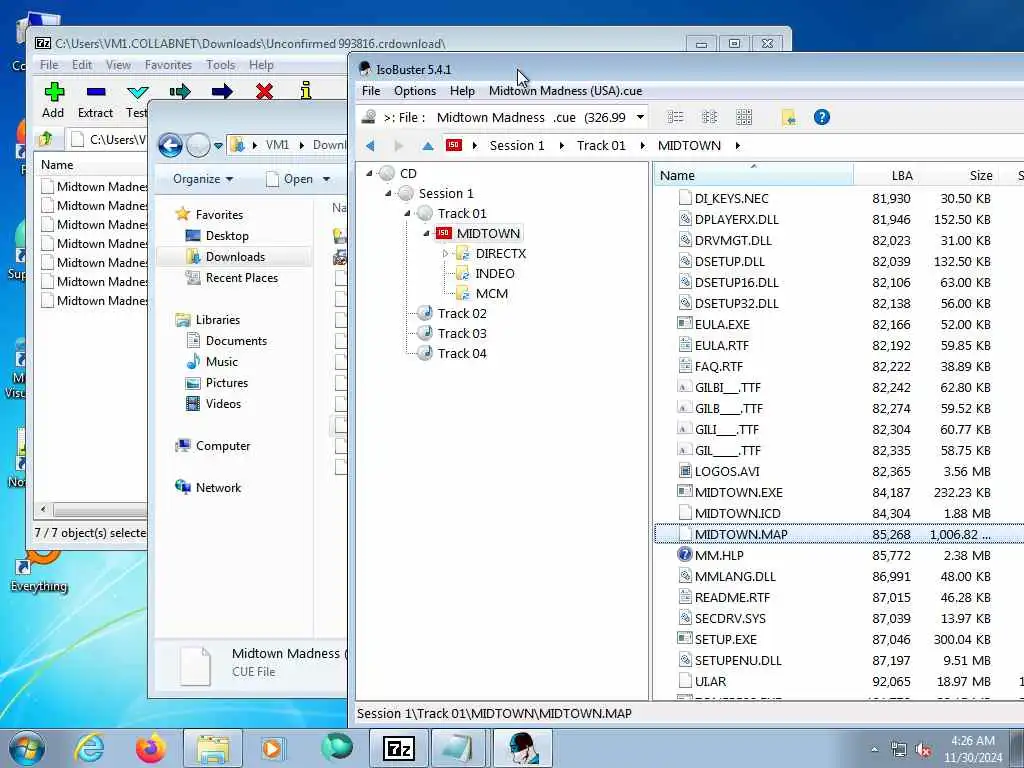Click the 7-Zip Move blue arrow icon
1024x768 pixels.
(222, 91)
